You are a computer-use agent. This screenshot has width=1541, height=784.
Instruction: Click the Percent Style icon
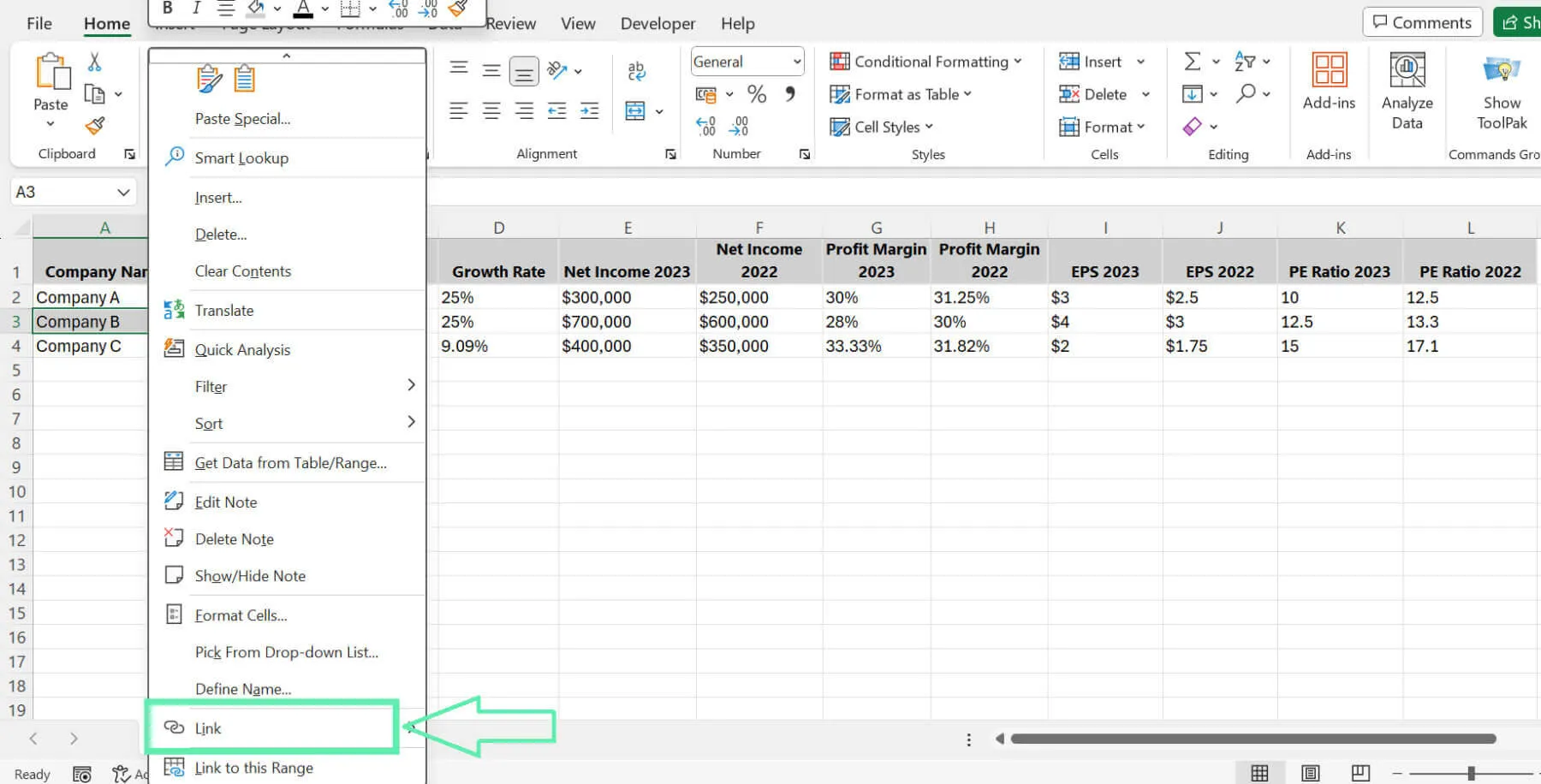[757, 94]
